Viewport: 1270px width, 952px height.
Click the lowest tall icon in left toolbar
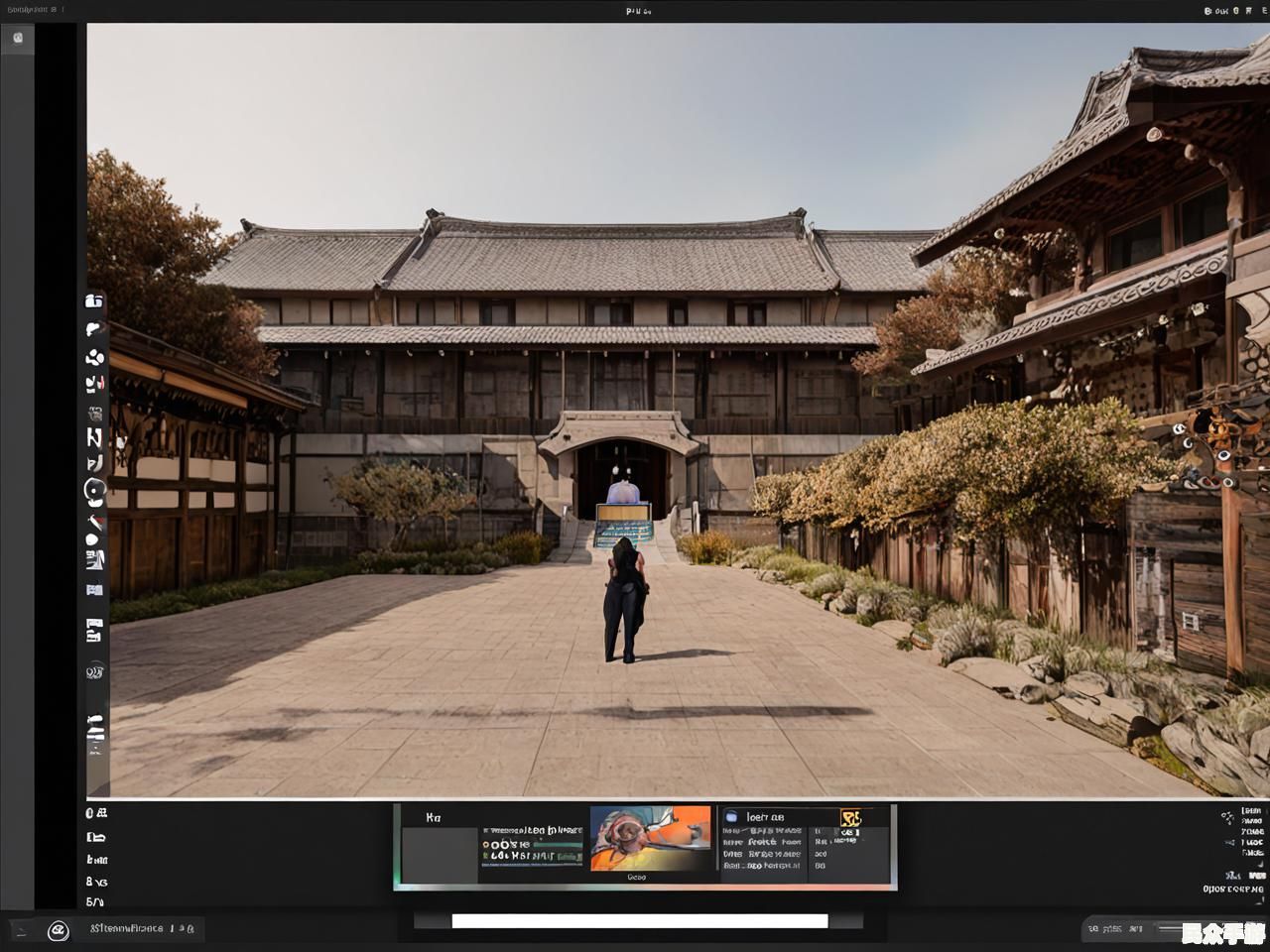(94, 735)
